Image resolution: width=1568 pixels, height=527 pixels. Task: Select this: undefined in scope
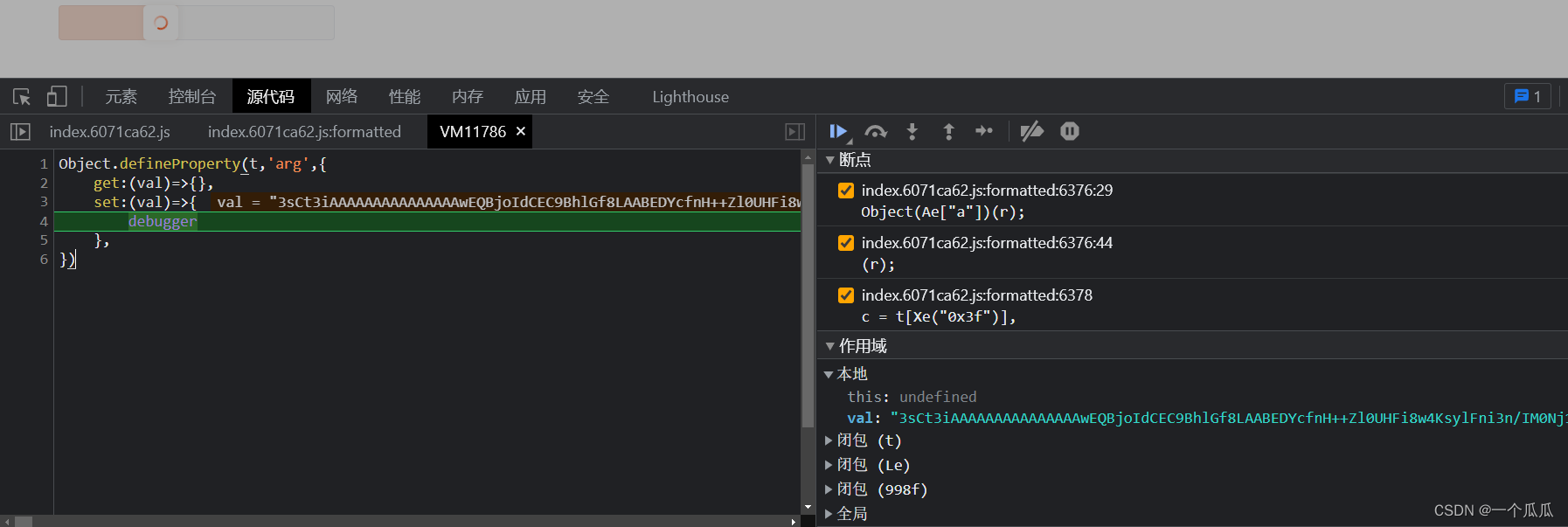click(912, 397)
